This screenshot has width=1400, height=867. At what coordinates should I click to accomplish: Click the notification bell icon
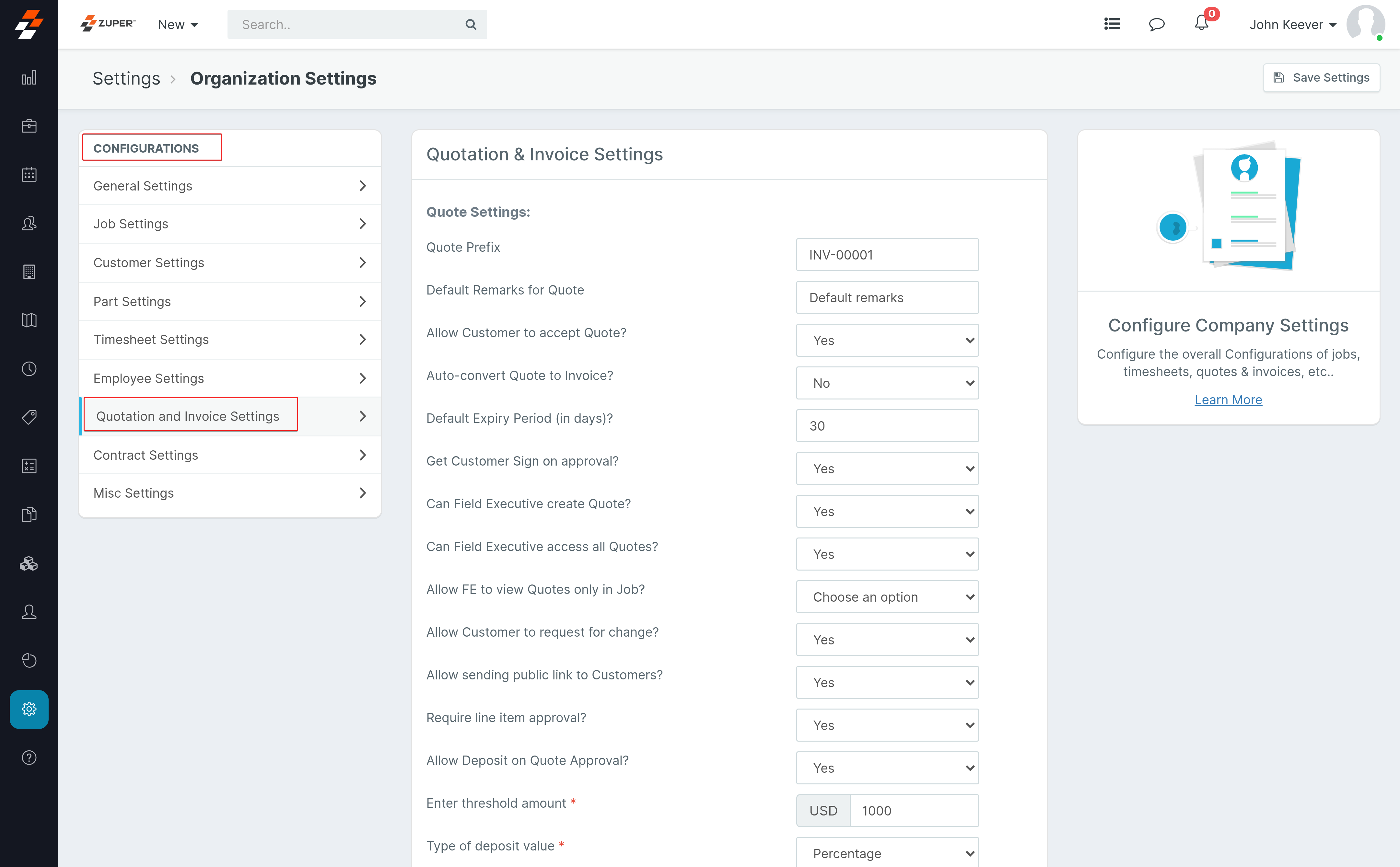tap(1201, 24)
